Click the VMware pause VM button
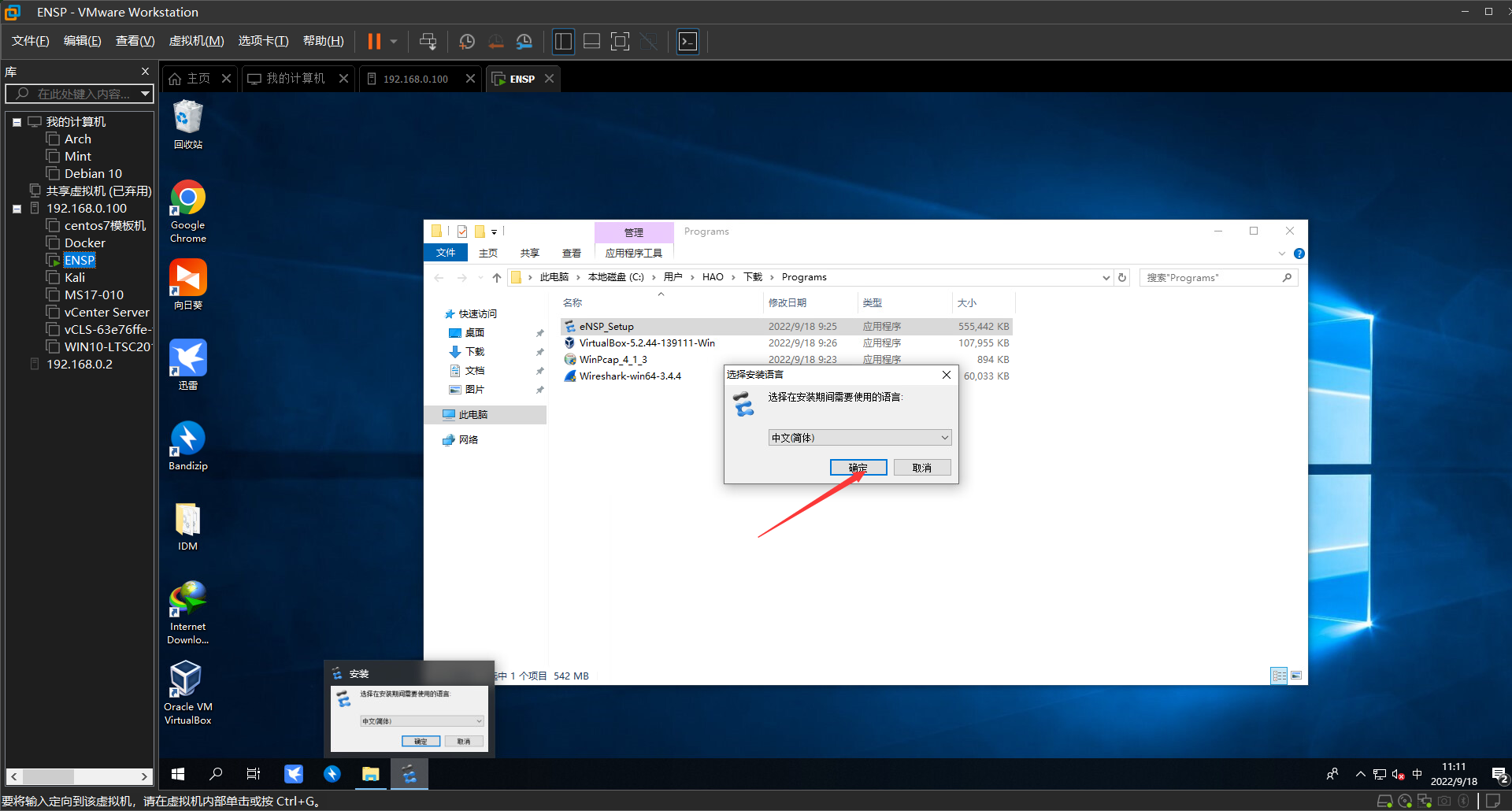This screenshot has height=811, width=1512. (x=374, y=41)
